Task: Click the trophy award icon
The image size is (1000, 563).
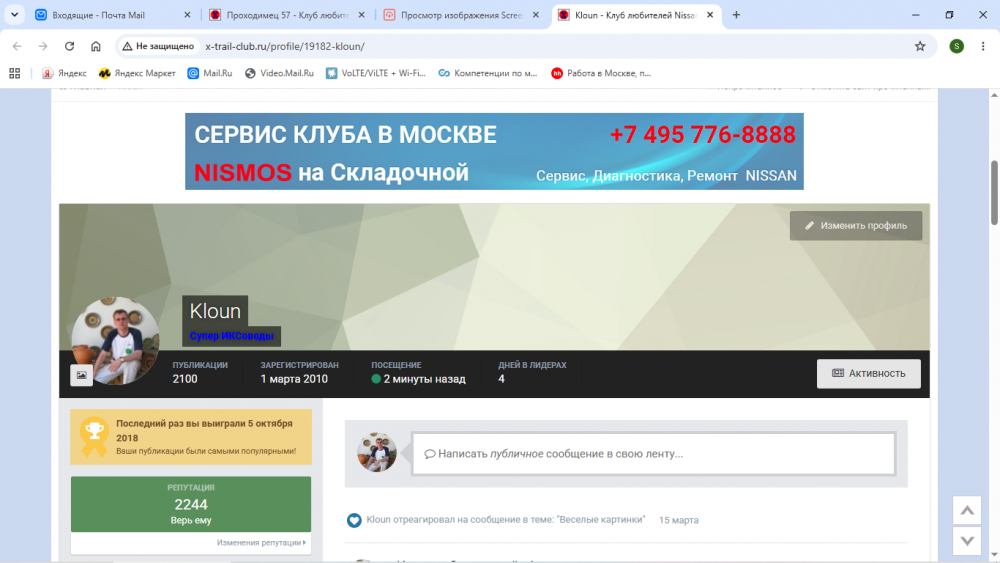Action: click(94, 437)
